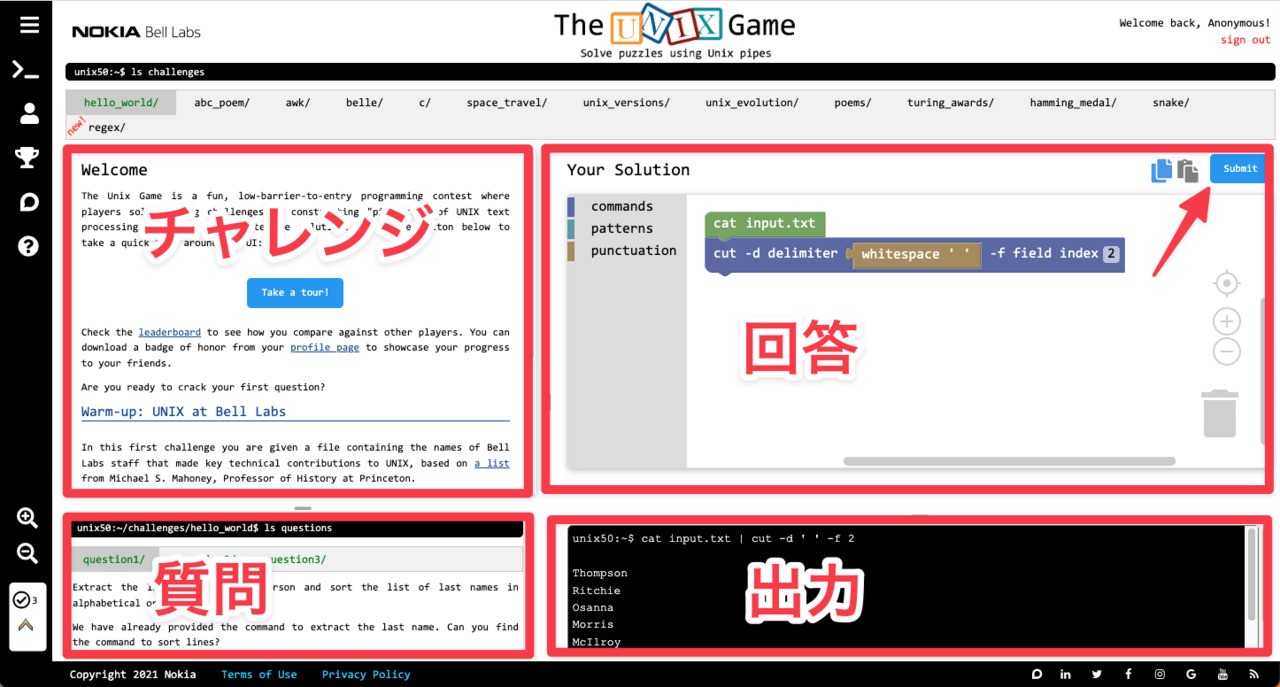Submit your solution

1237,168
